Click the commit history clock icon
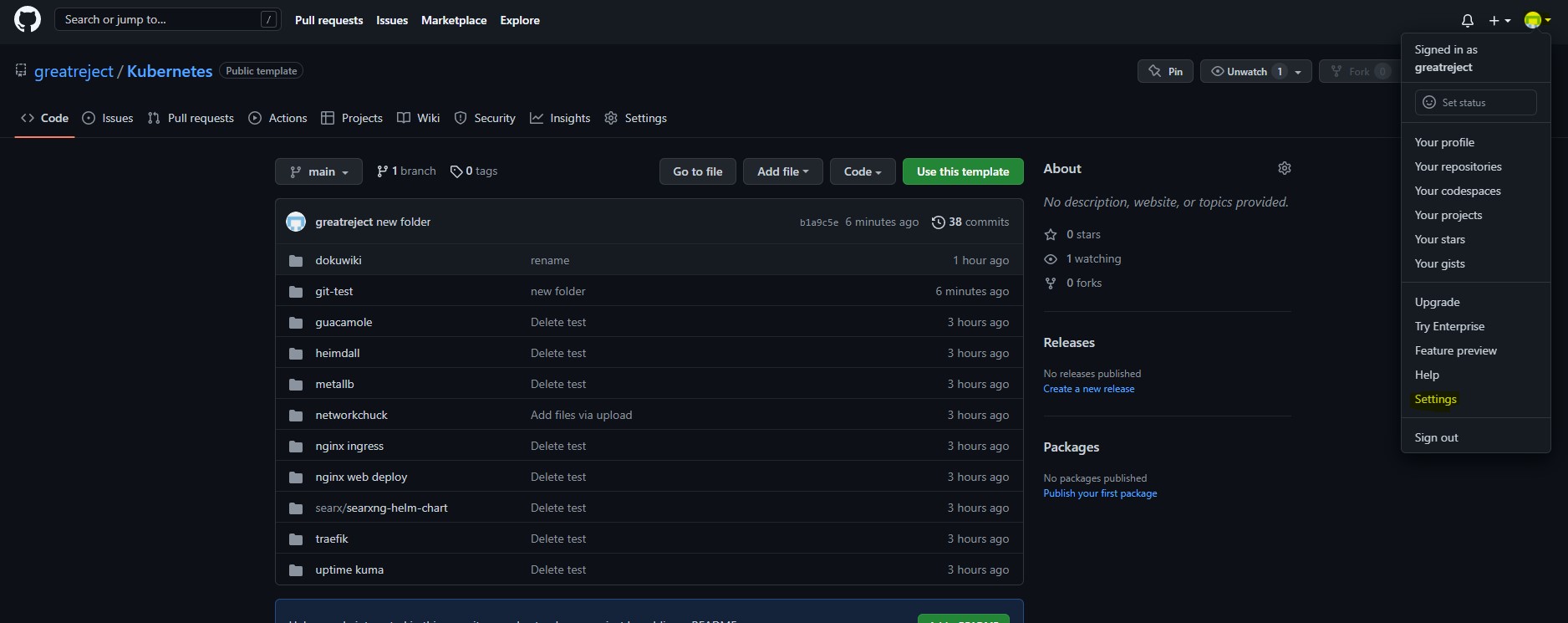This screenshot has height=623, width=1568. (938, 222)
